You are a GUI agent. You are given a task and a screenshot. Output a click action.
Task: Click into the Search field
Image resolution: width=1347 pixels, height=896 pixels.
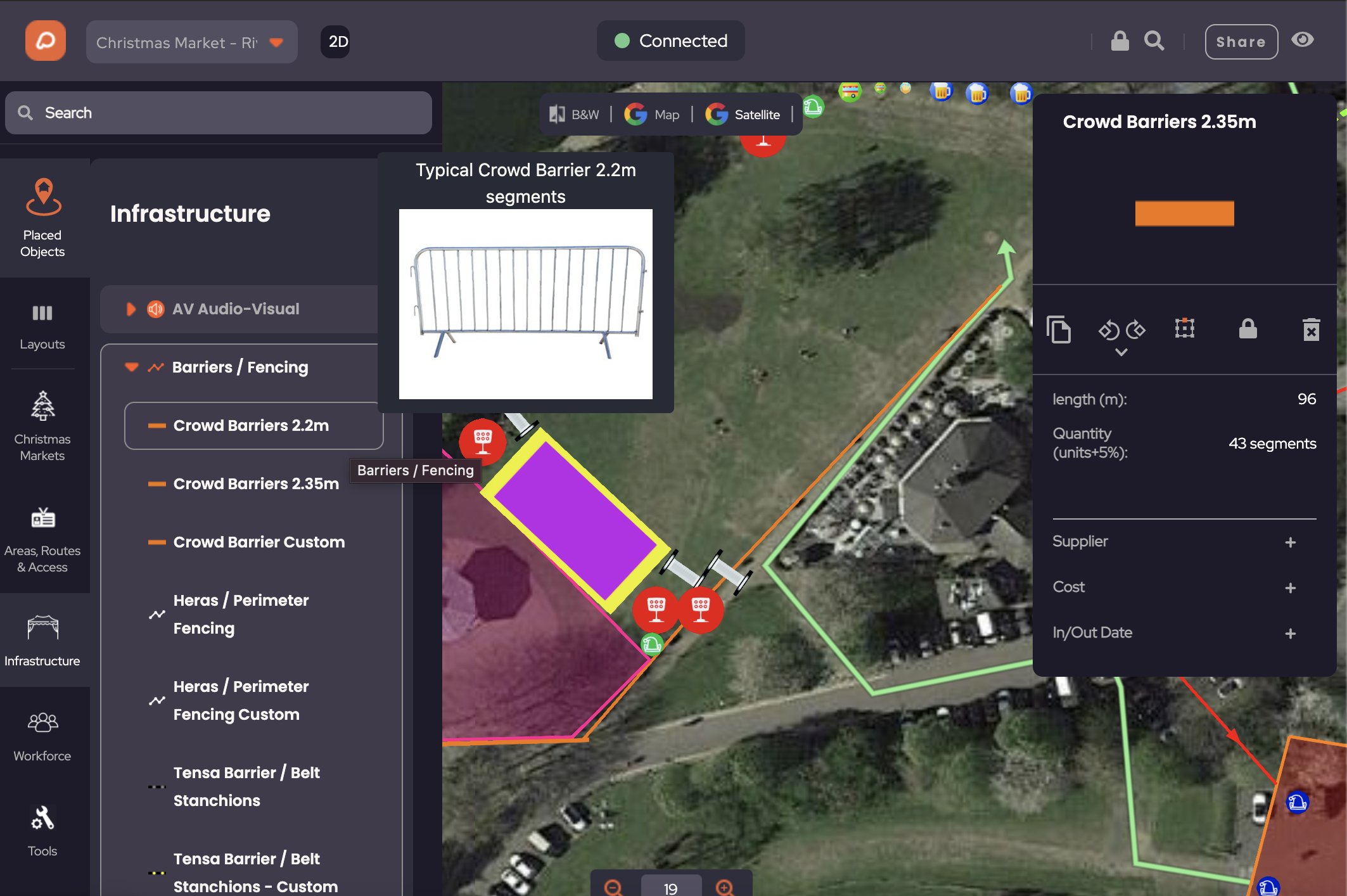tap(219, 113)
